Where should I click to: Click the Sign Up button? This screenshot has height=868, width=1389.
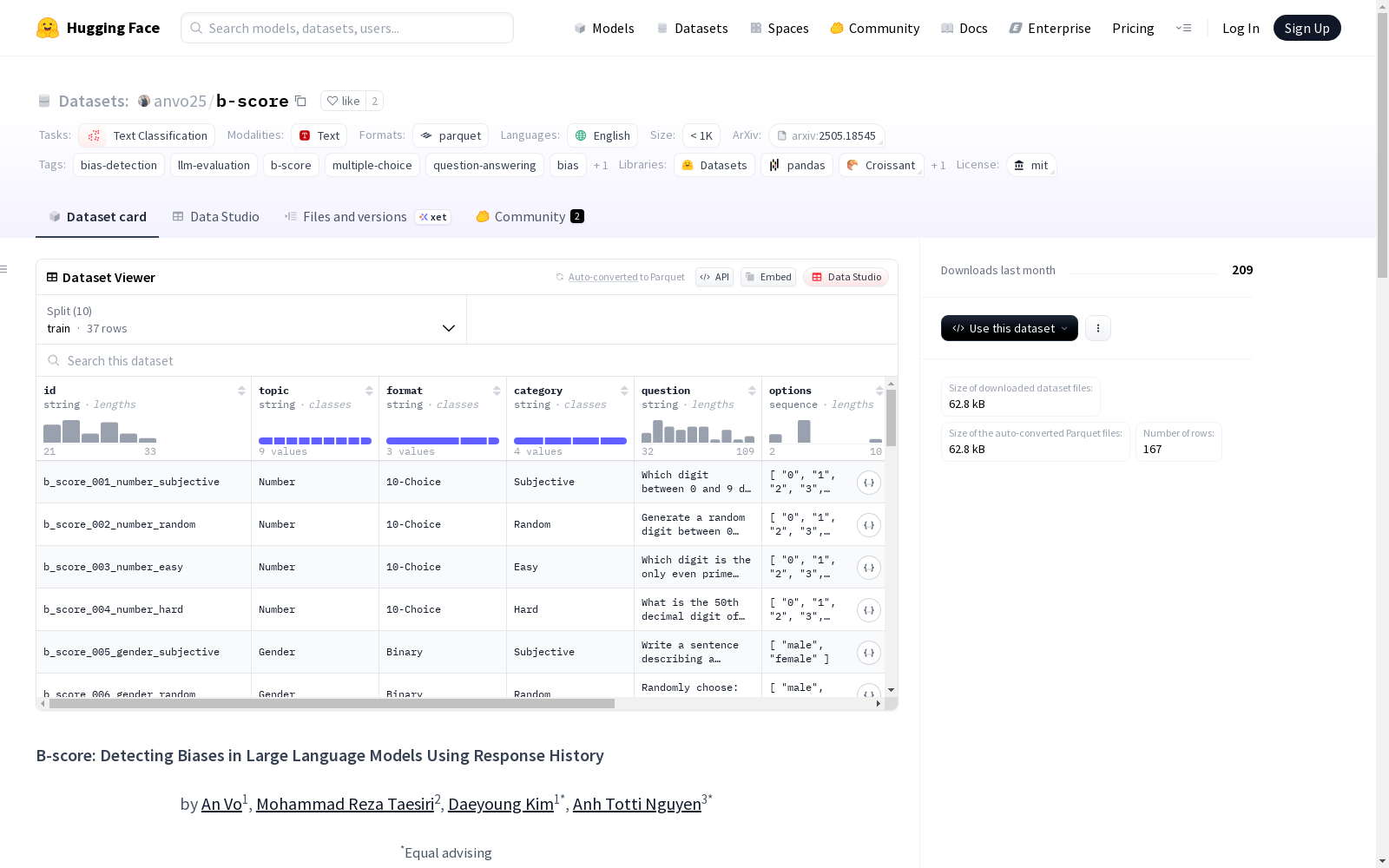(1307, 28)
